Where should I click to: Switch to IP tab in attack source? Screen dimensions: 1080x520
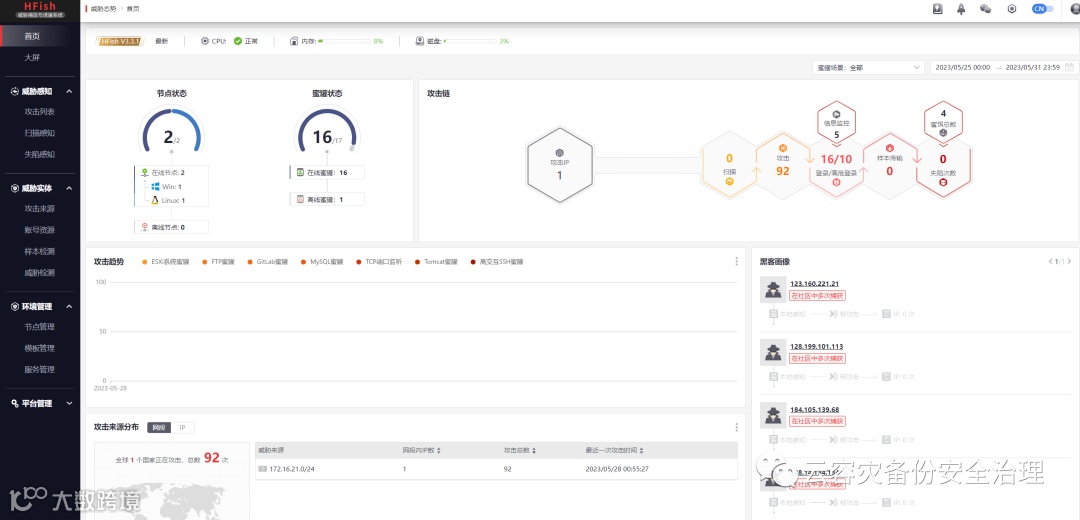183,427
